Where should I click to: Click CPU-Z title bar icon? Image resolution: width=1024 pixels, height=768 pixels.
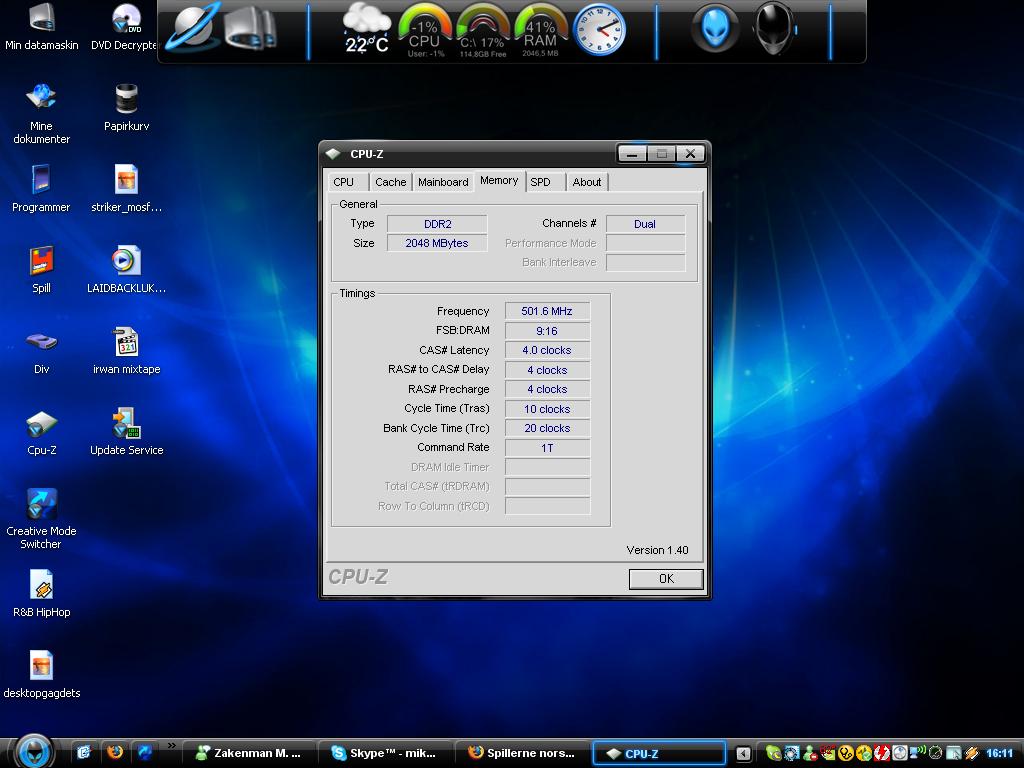334,153
